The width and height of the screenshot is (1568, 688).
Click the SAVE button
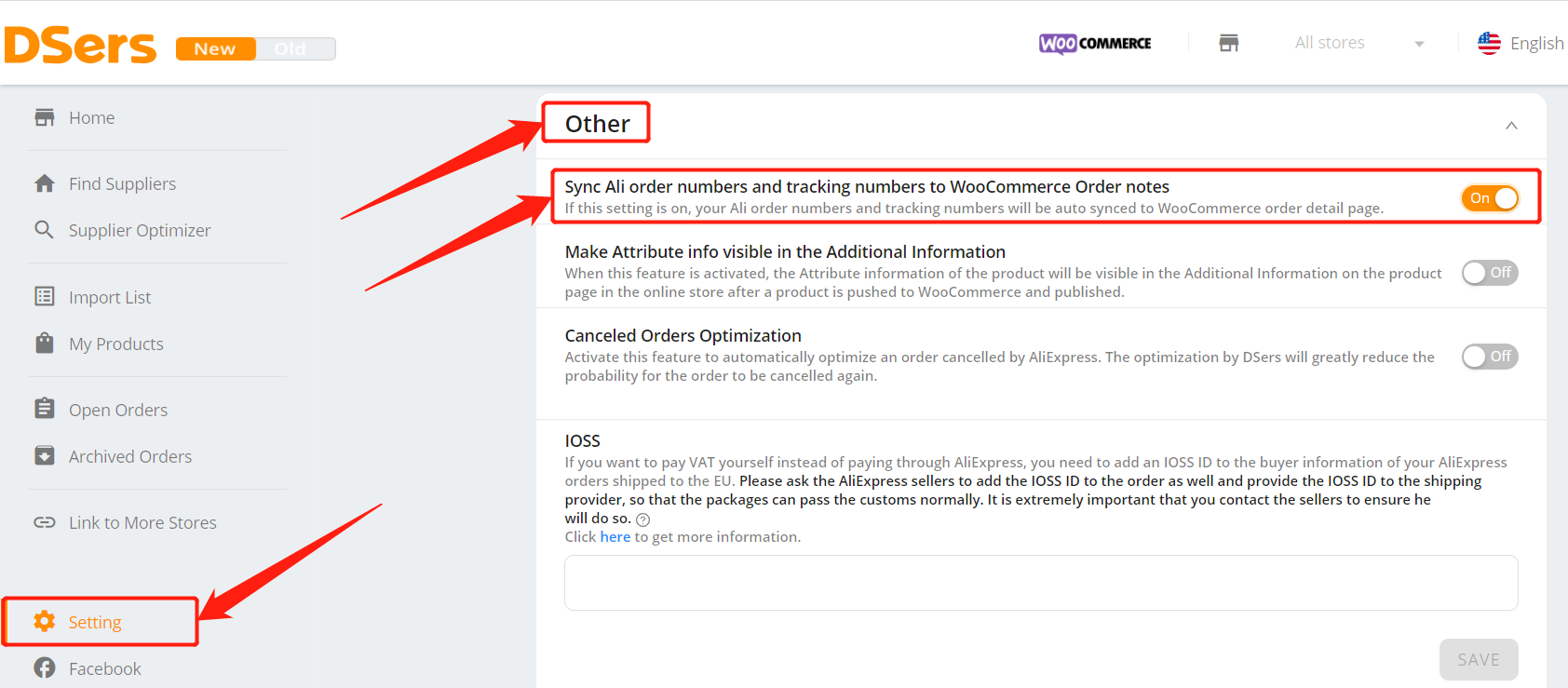[1479, 659]
